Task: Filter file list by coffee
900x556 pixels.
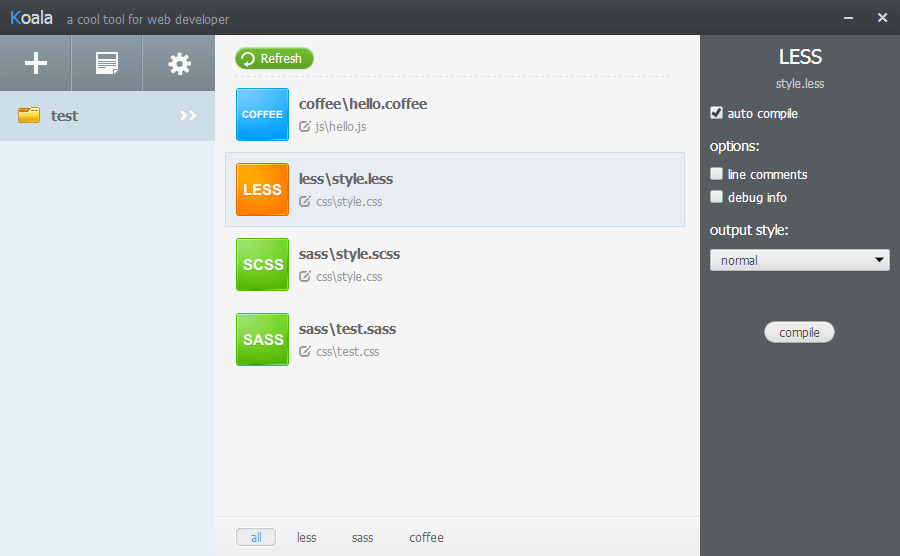Action: coord(426,538)
